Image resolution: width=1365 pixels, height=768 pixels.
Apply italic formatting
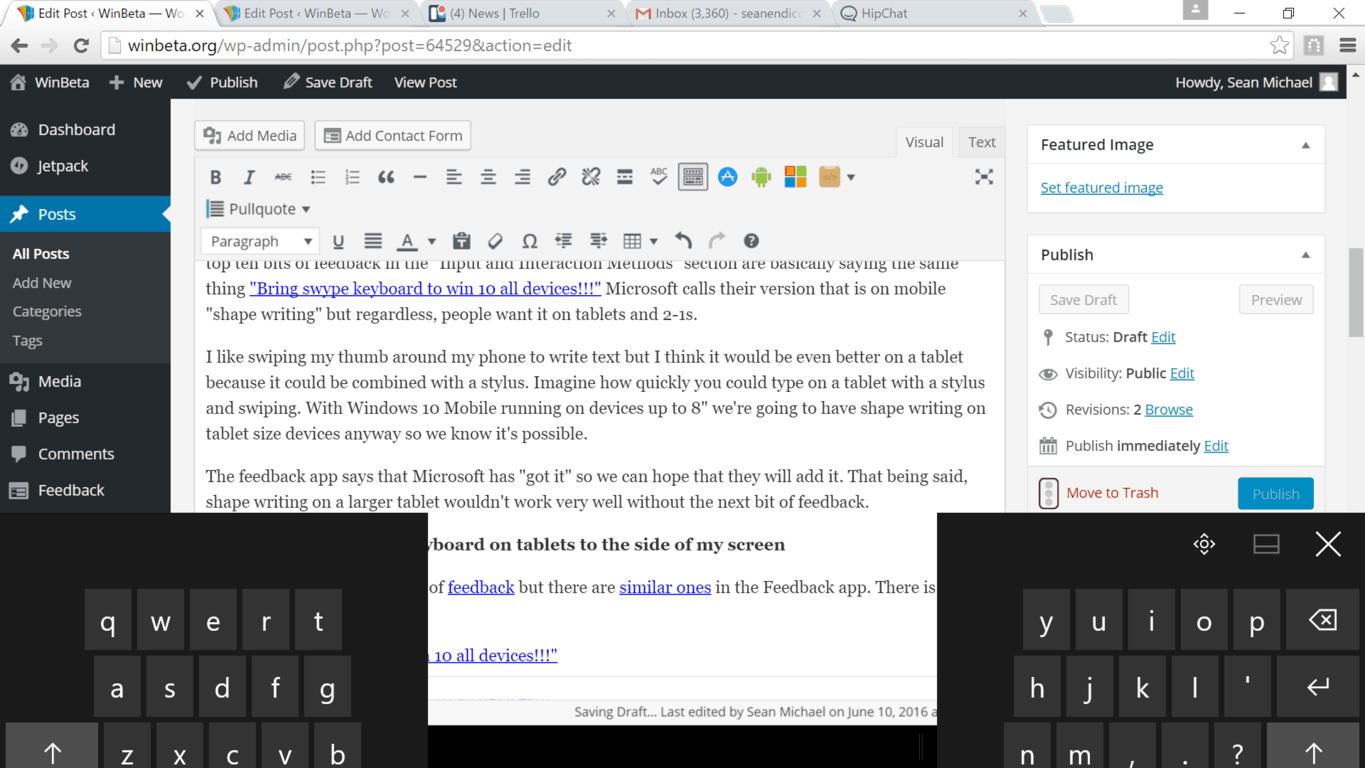[249, 177]
